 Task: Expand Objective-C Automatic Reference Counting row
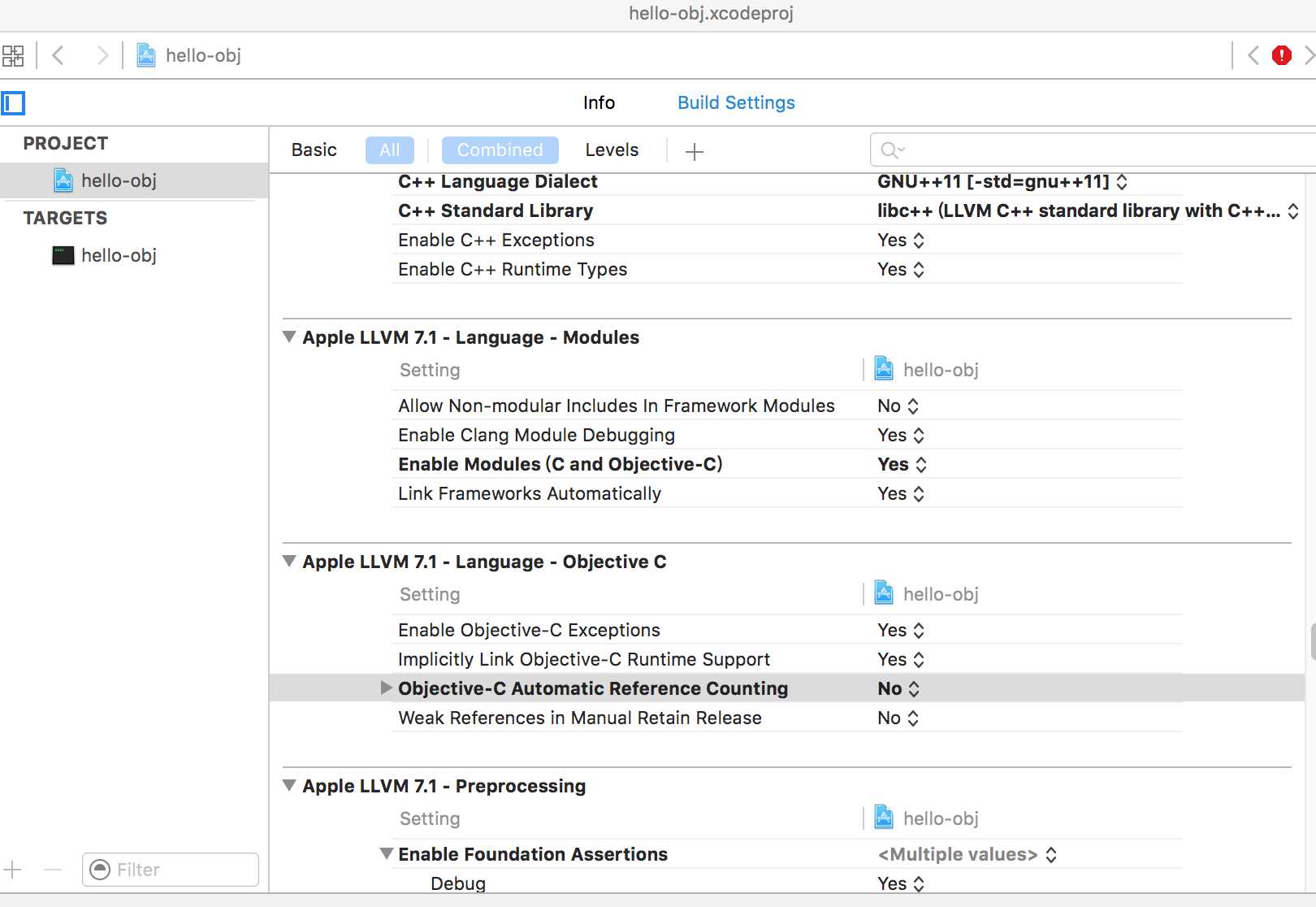(387, 688)
